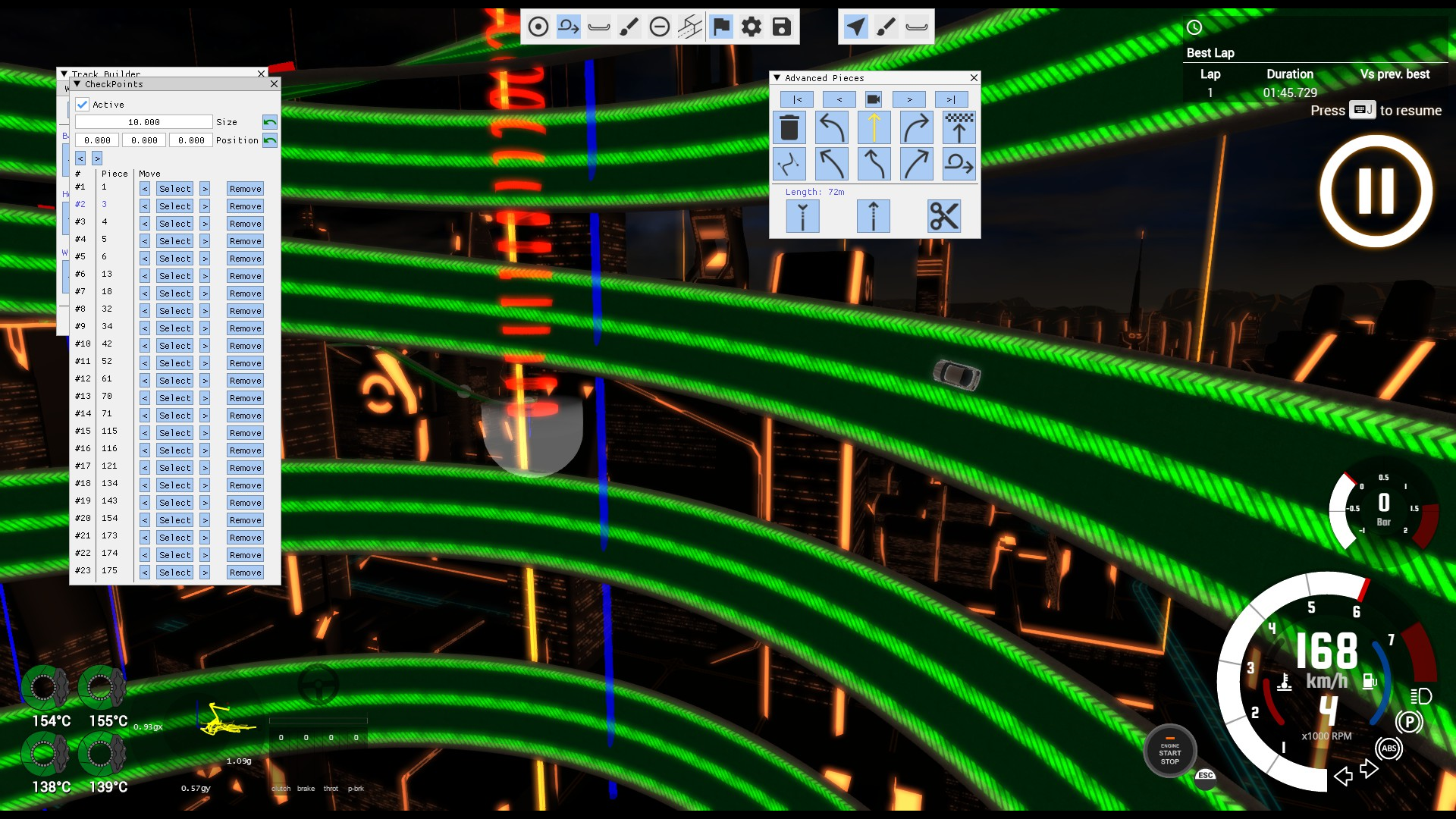Click the Size value field
The height and width of the screenshot is (819, 1456).
(x=144, y=122)
